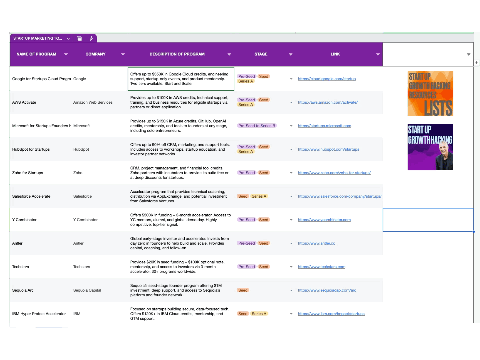Click the yellow Series A chip in the Salesforce row
Screen dimensions: 480x360
(x=259, y=196)
